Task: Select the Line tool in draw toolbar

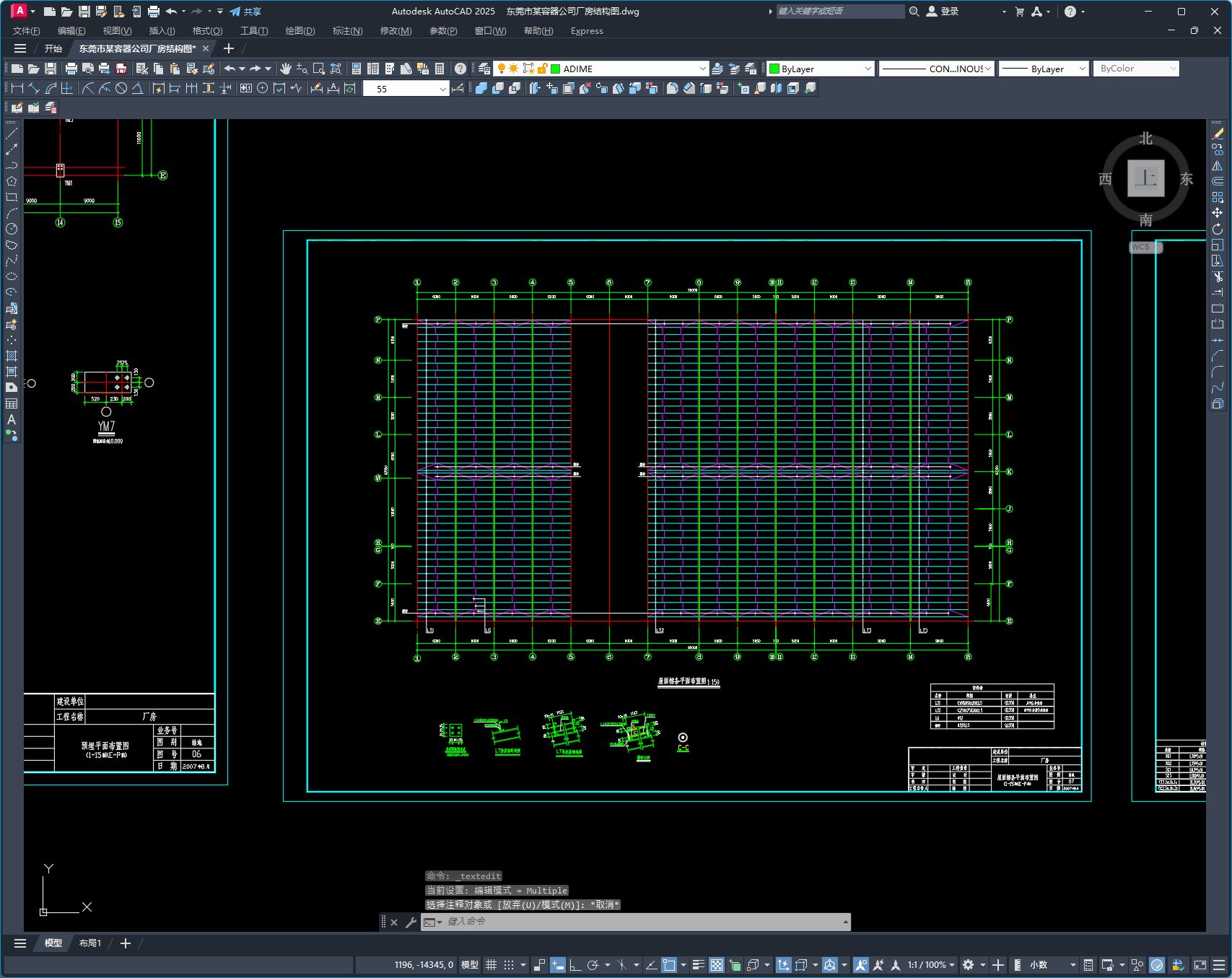Action: [12, 134]
